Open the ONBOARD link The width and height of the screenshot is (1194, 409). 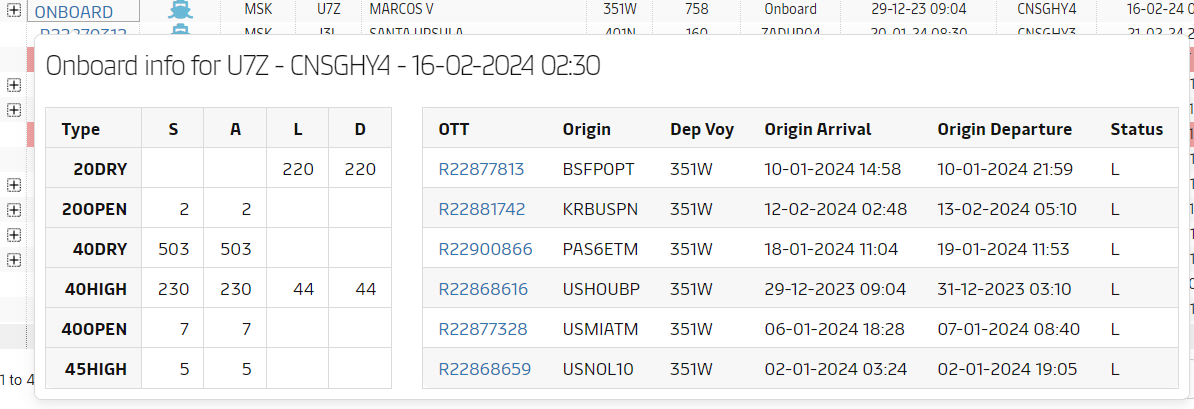coord(73,11)
